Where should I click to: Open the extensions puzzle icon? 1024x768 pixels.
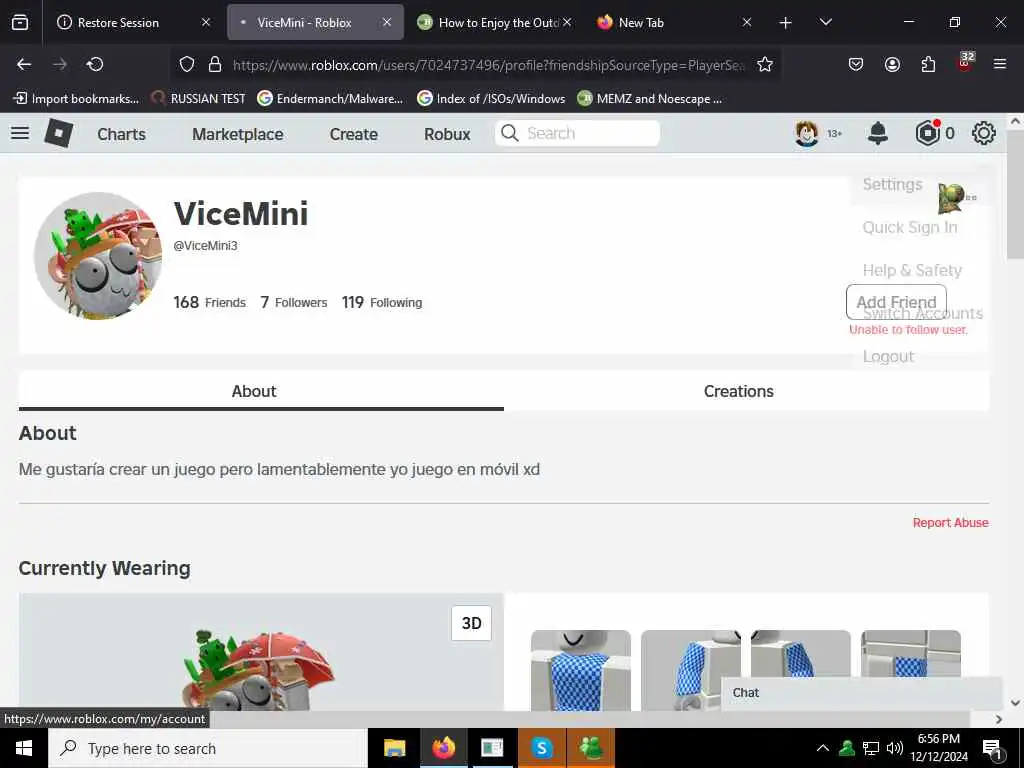click(928, 64)
